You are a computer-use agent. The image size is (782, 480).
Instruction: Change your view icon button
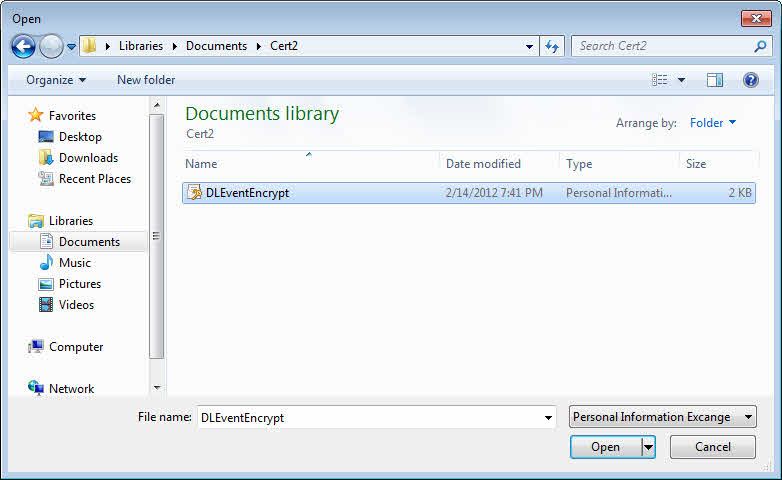659,80
